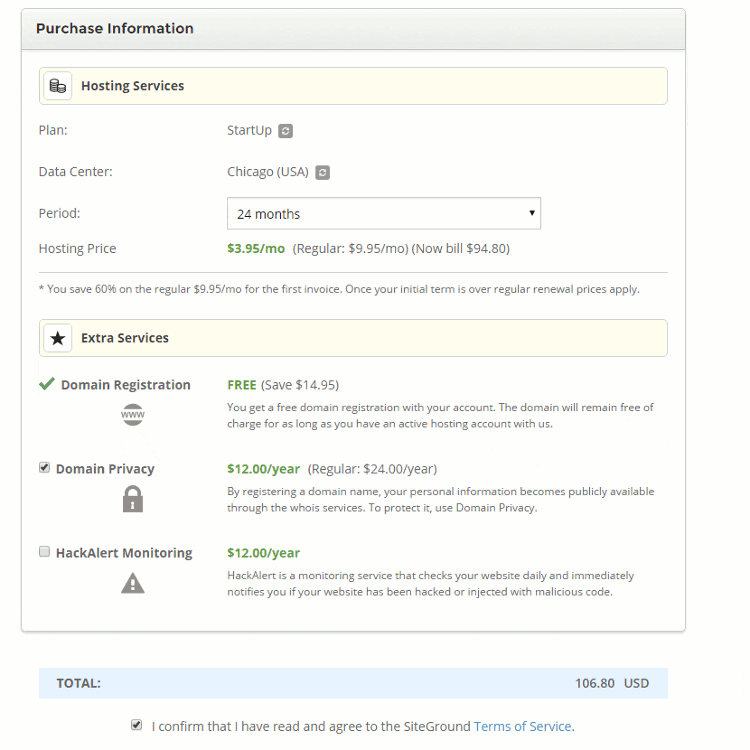Click the "Data Center:" label
The image size is (750, 750).
pyautogui.click(x=76, y=172)
